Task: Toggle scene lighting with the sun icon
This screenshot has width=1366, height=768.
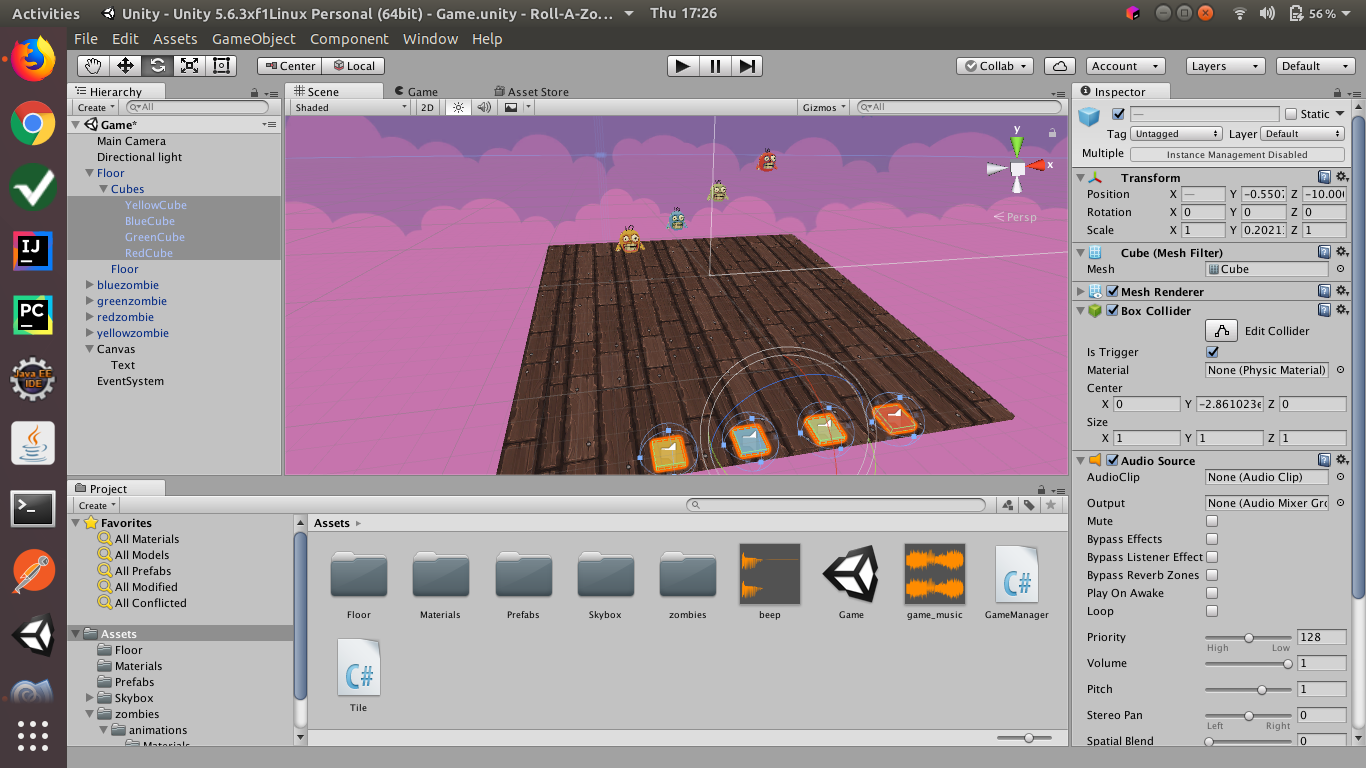Action: [458, 107]
